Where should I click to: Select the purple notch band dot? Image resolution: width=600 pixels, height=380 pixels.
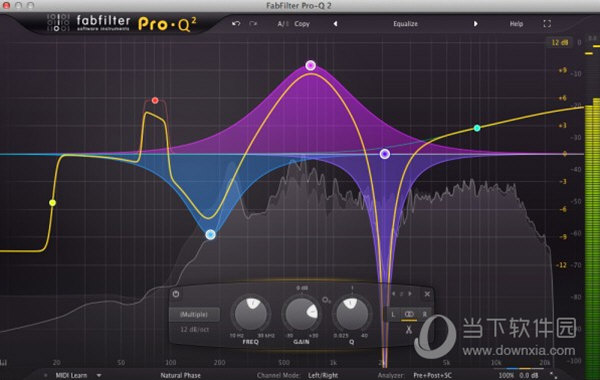tap(385, 154)
